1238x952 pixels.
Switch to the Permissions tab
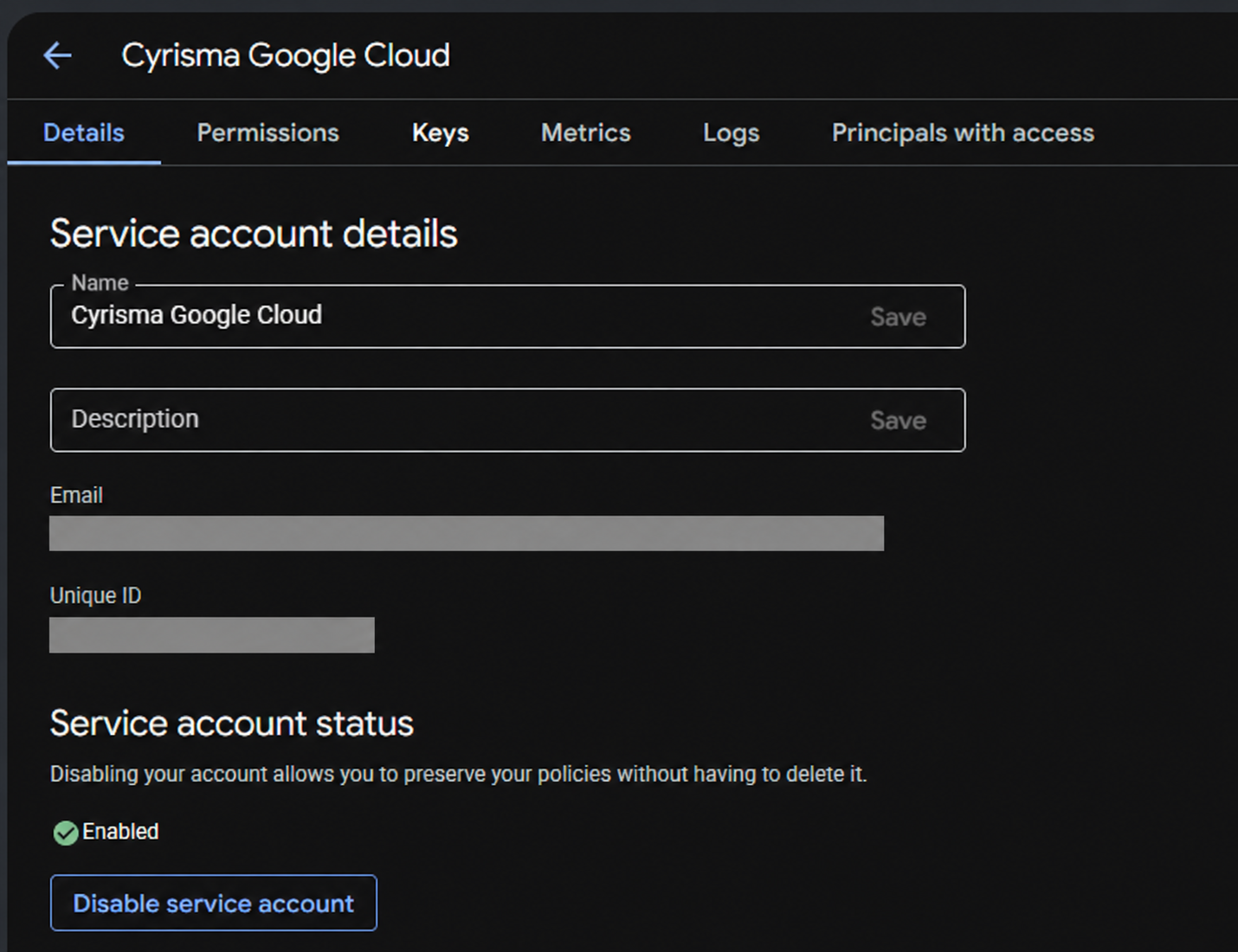click(268, 132)
